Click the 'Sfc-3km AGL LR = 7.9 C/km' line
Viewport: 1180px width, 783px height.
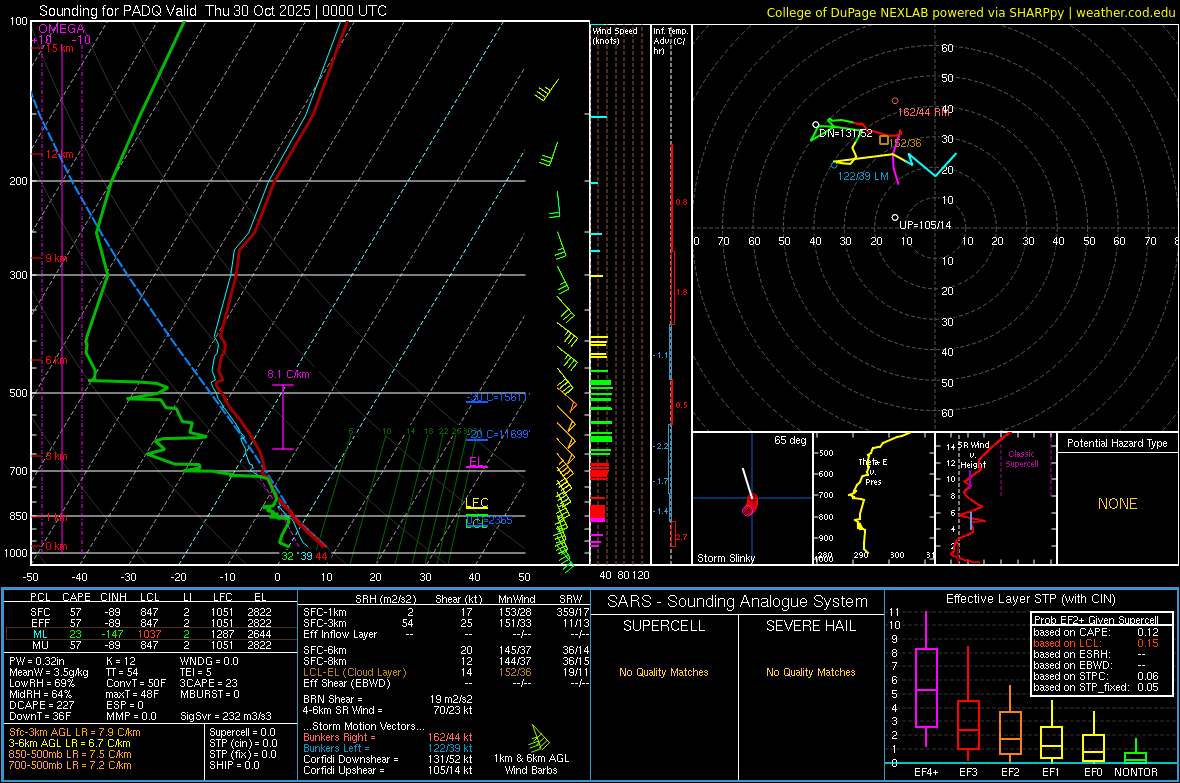pyautogui.click(x=75, y=733)
